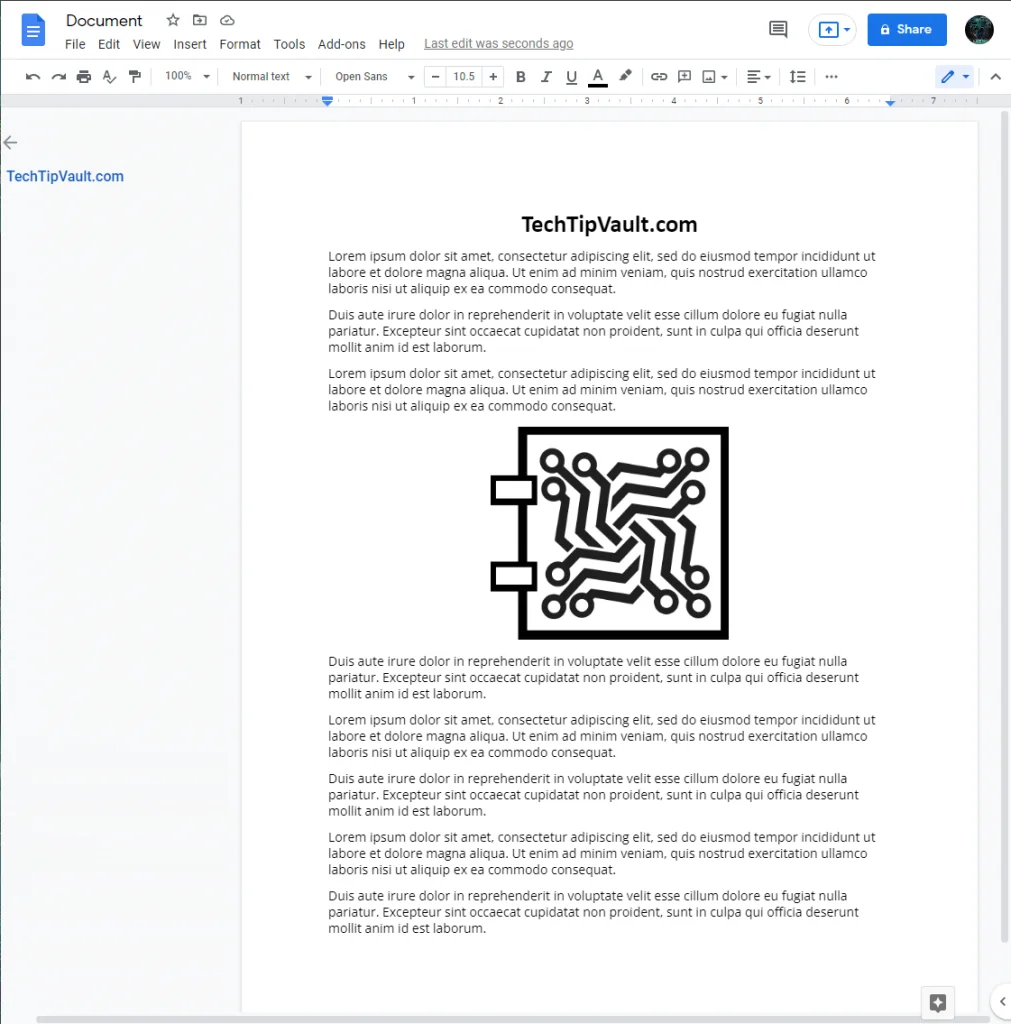
Task: Toggle italic formatting
Action: coord(546,77)
